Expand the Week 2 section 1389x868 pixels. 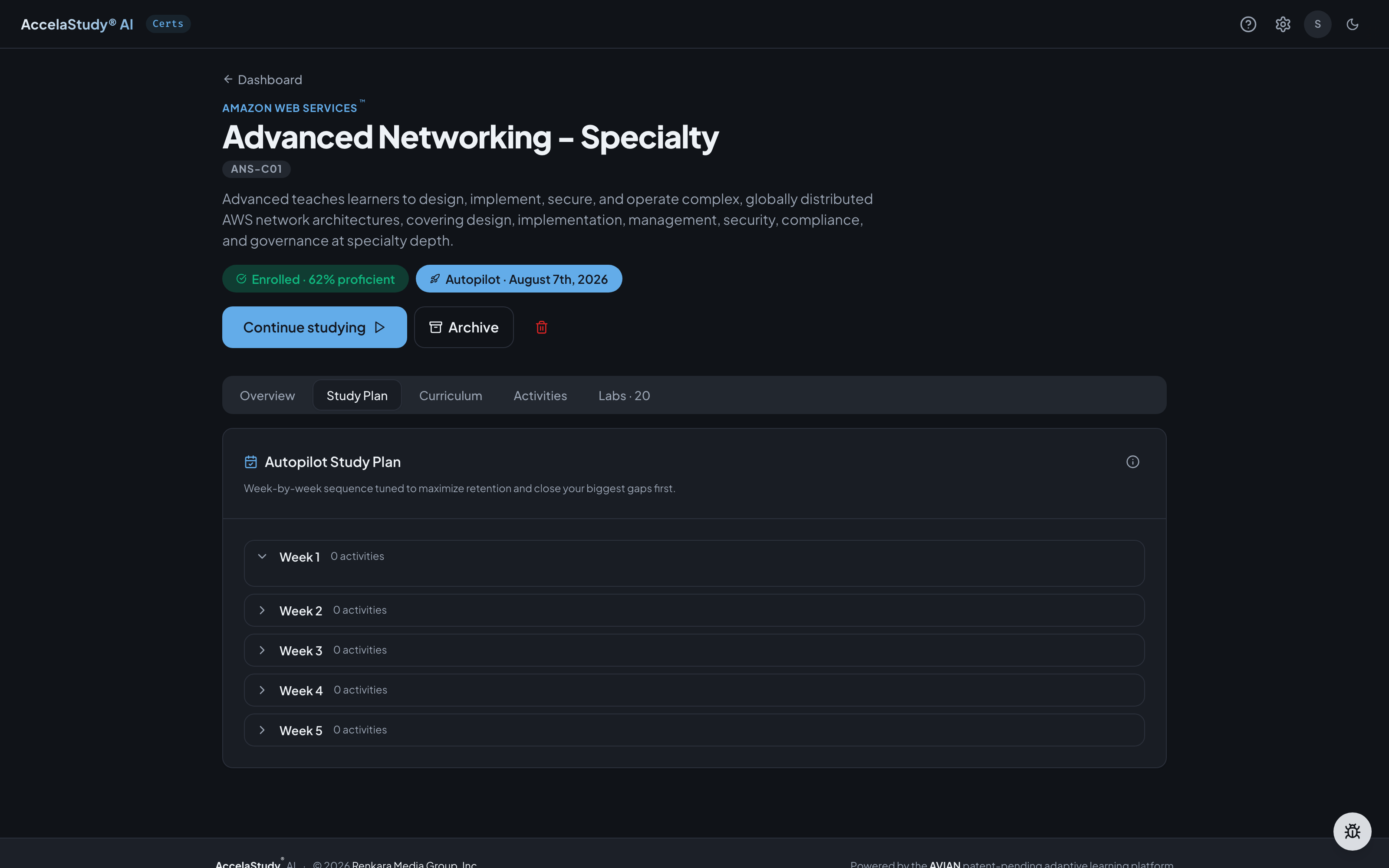(262, 610)
